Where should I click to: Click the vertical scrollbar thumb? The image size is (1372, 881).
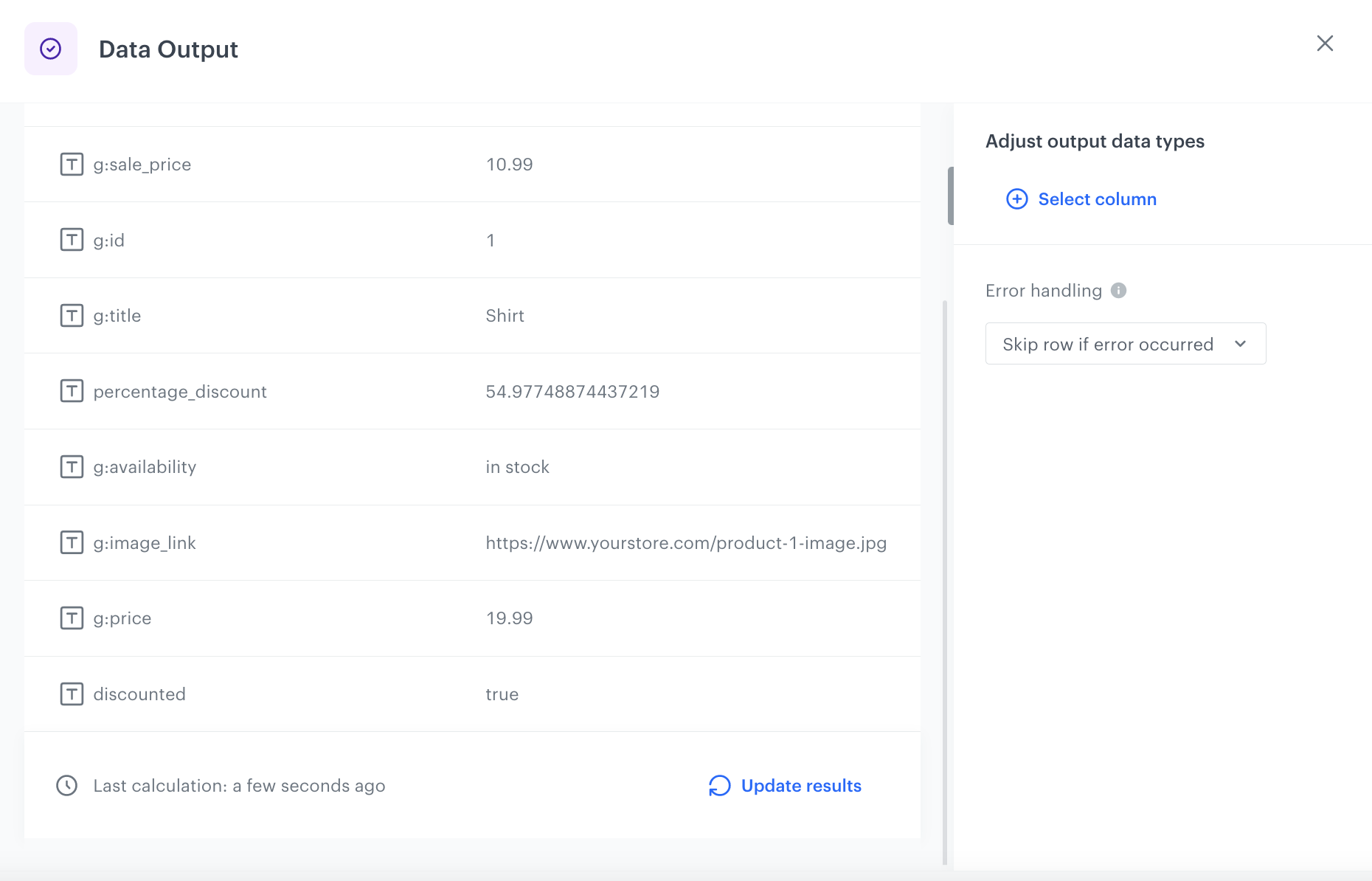[x=950, y=196]
